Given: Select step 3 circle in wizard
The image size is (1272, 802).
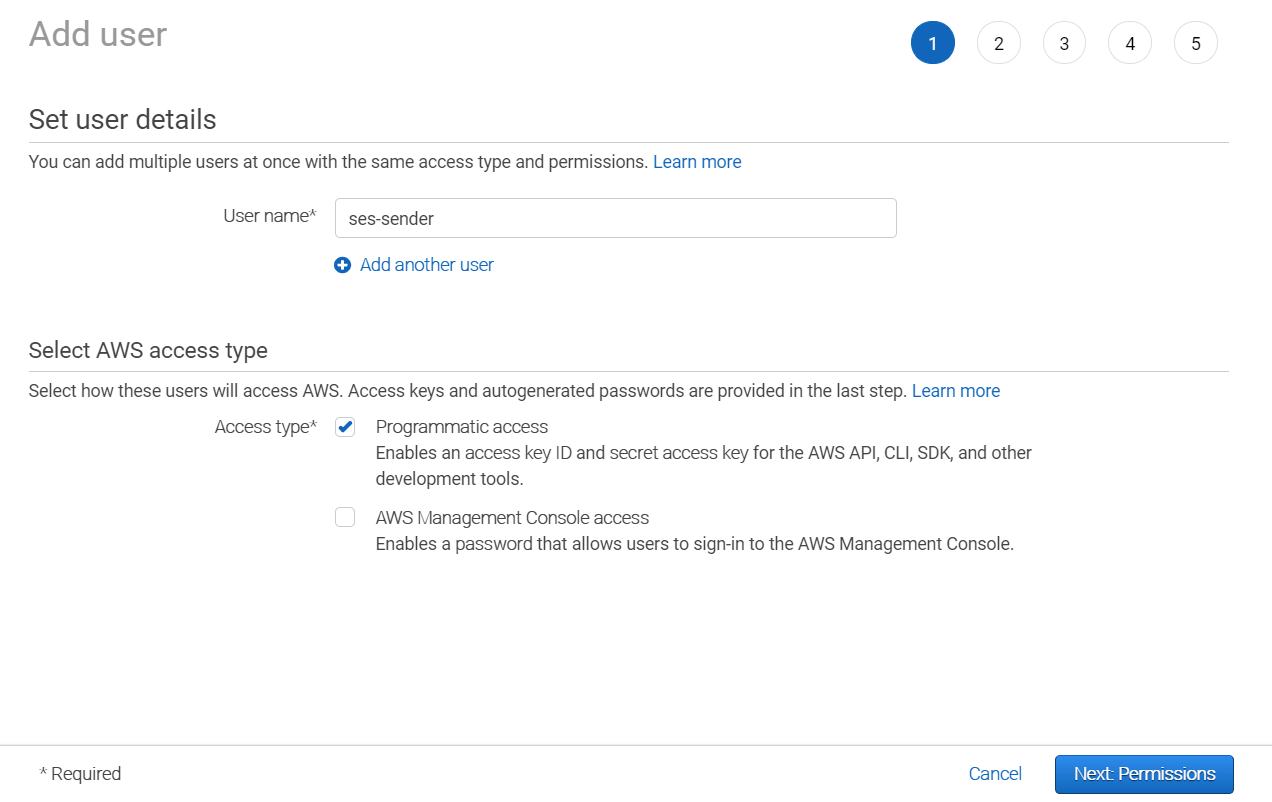Looking at the screenshot, I should pyautogui.click(x=1064, y=44).
